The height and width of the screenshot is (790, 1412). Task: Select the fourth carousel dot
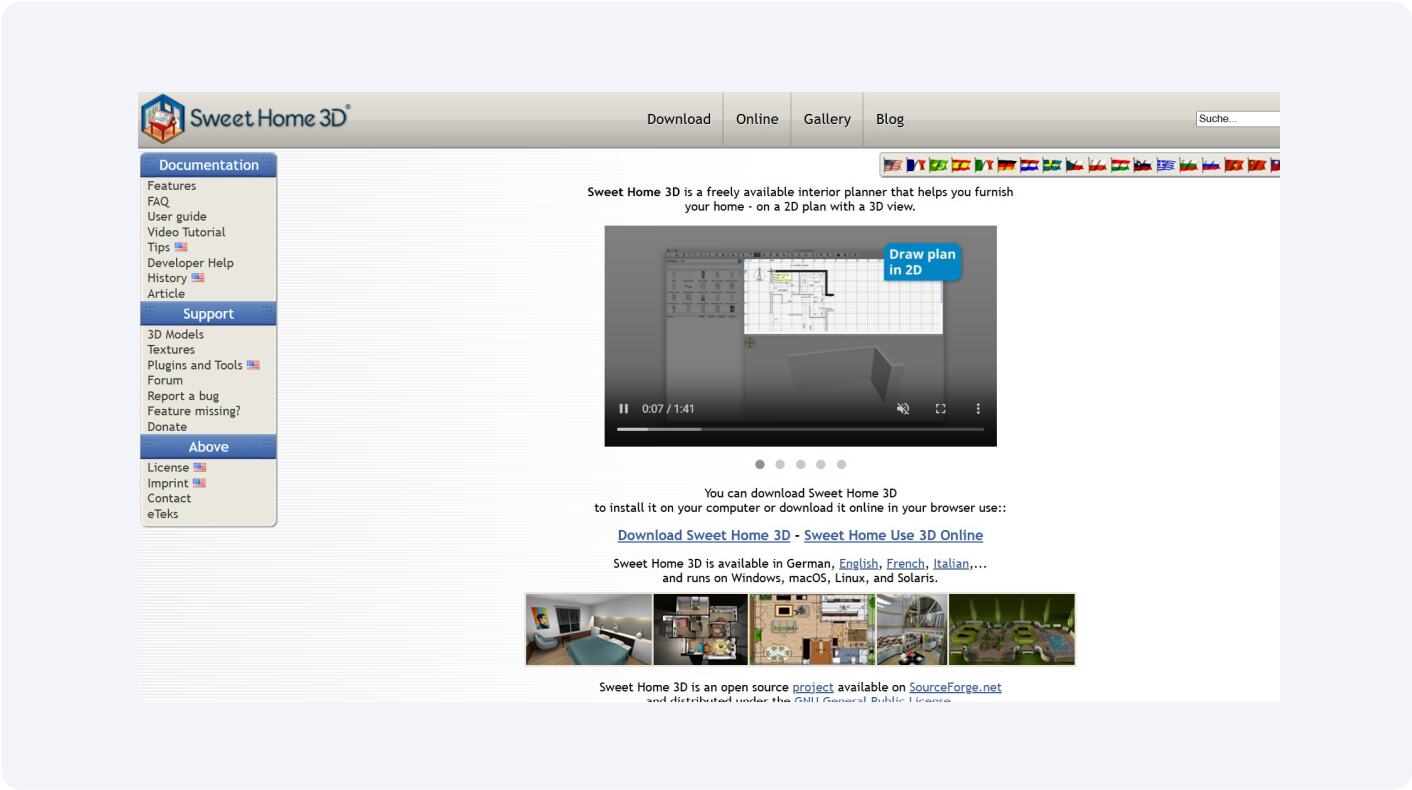pos(821,464)
